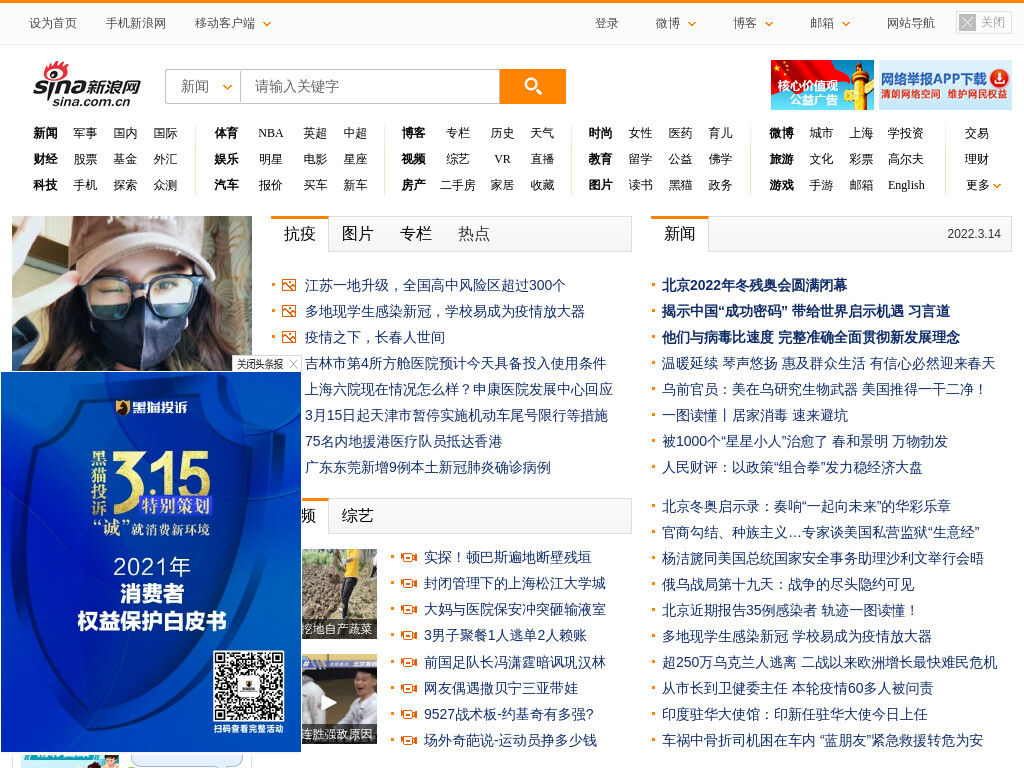Expand the 微博 dropdown in top bar
1024x768 pixels.
click(675, 24)
